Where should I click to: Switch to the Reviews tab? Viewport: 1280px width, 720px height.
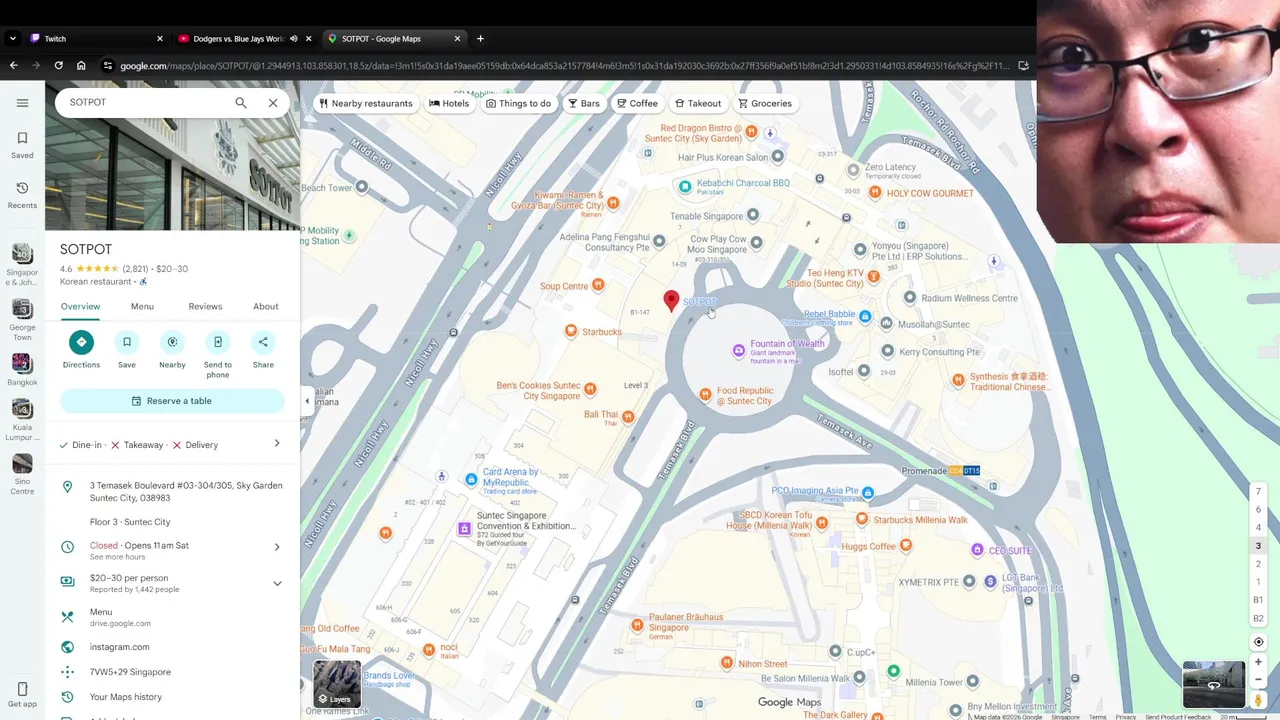205,307
